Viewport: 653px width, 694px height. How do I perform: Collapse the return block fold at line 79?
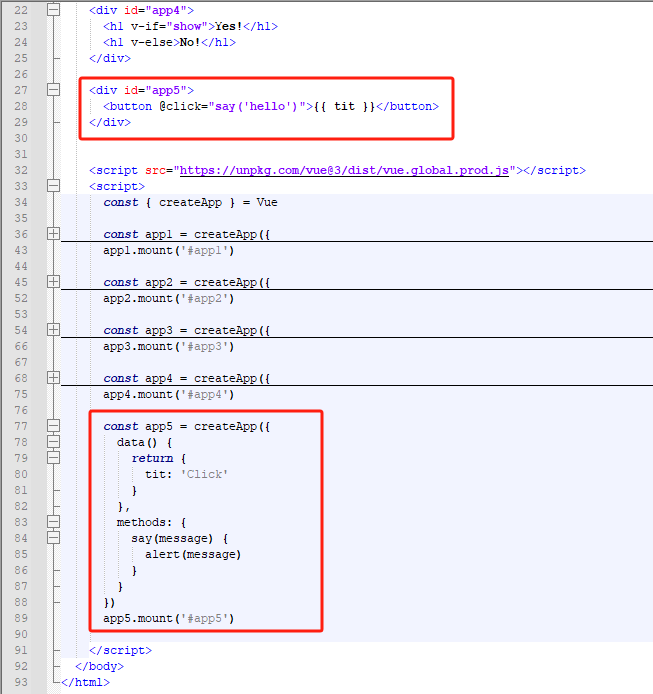(x=54, y=458)
